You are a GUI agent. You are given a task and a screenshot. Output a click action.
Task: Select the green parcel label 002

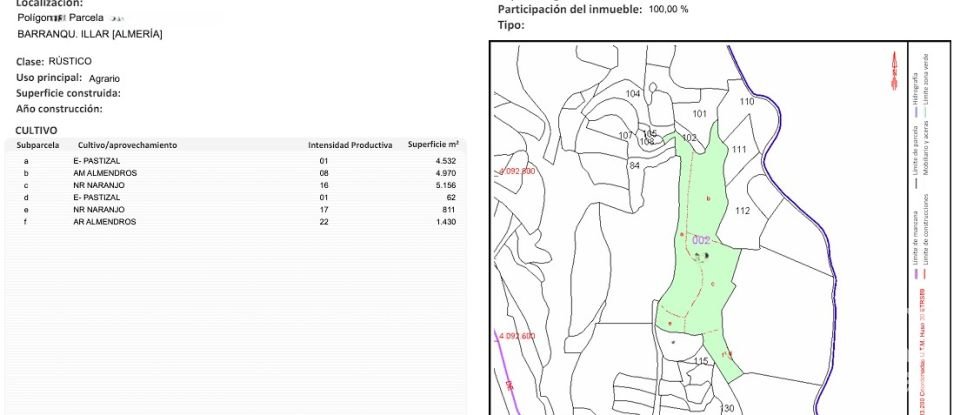[701, 241]
